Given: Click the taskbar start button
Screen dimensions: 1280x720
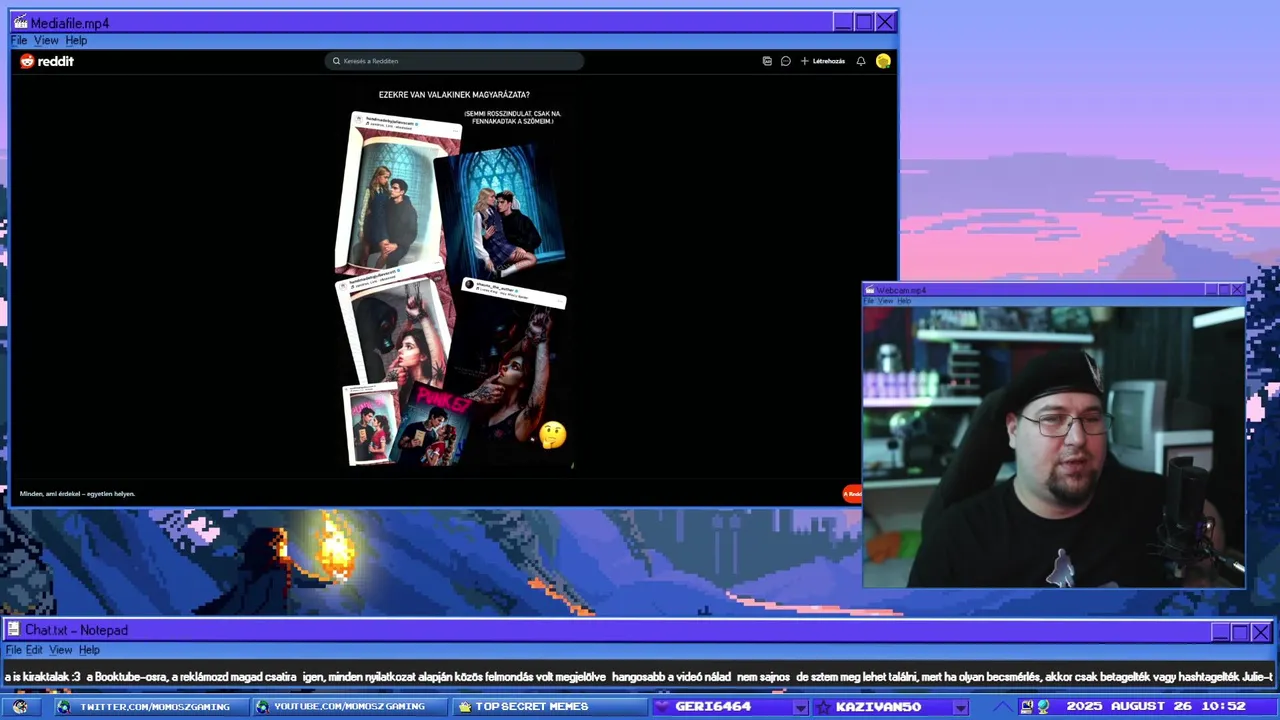Looking at the screenshot, I should point(20,706).
